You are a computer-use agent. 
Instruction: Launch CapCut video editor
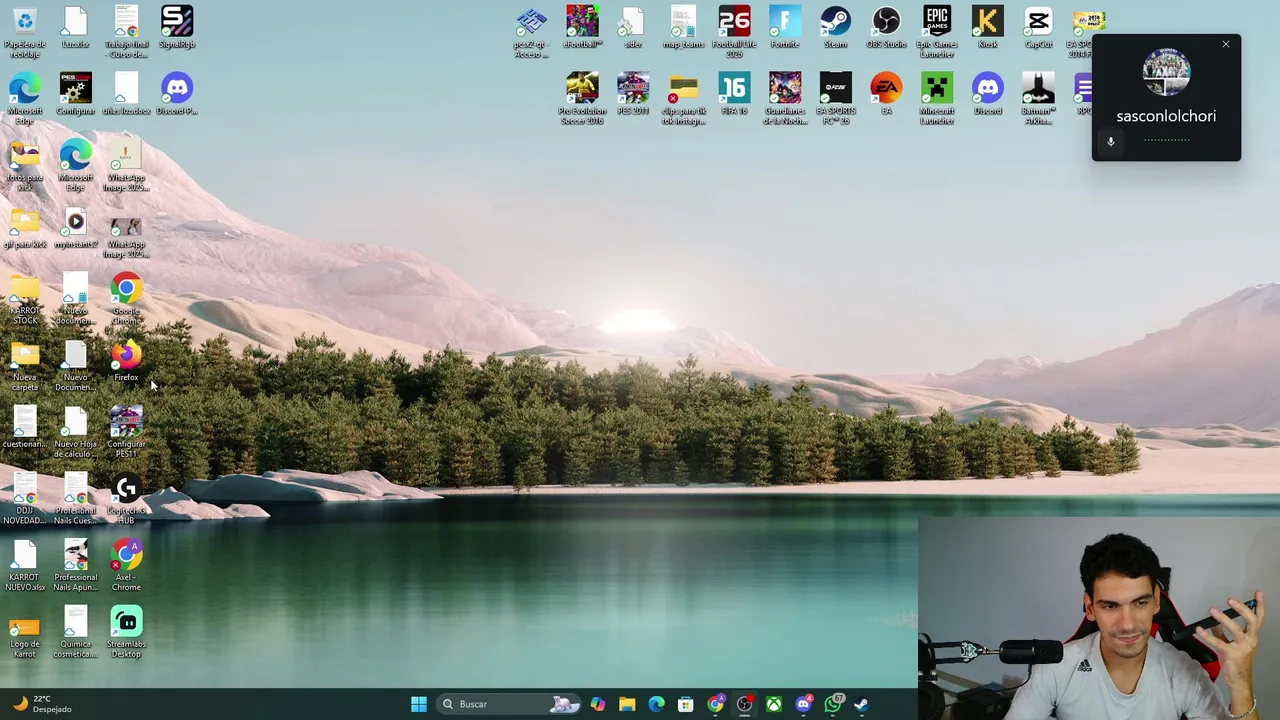(x=1038, y=28)
